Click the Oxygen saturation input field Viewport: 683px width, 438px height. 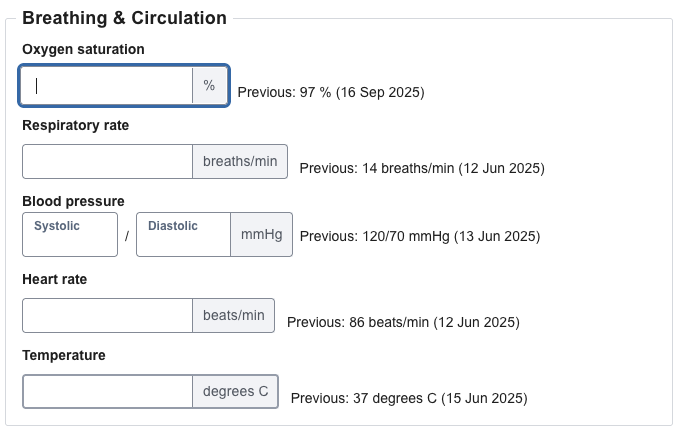click(107, 86)
